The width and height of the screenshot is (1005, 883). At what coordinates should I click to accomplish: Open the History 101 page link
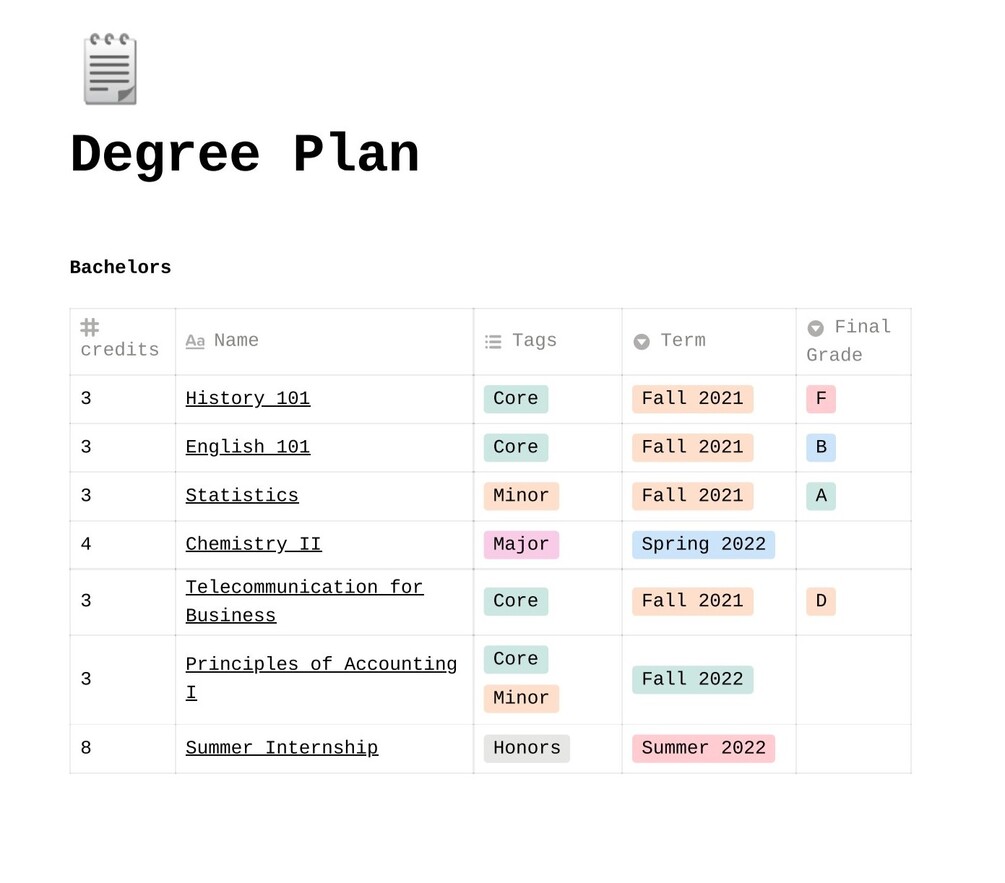click(248, 398)
